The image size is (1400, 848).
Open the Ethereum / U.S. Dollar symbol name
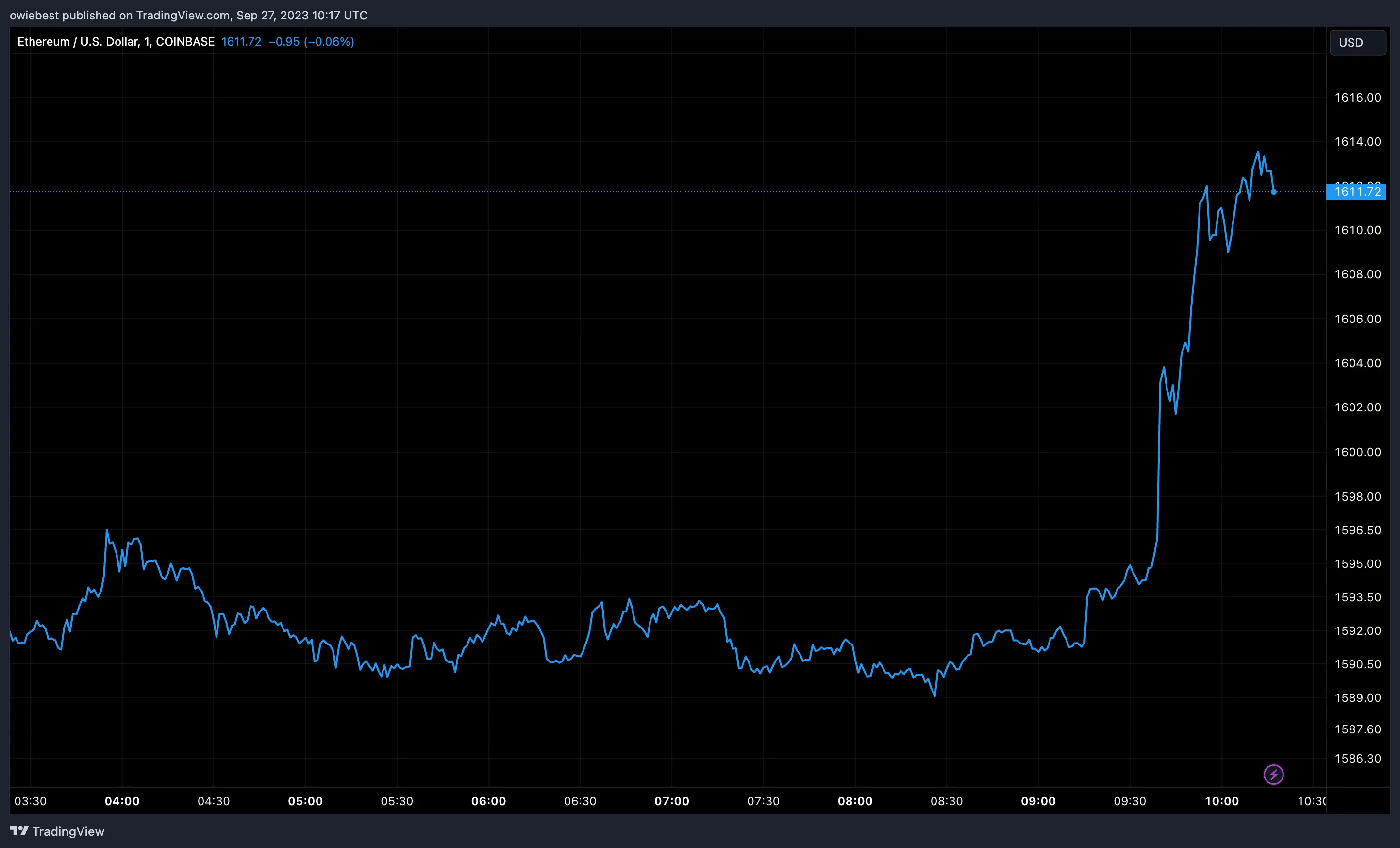(79, 41)
